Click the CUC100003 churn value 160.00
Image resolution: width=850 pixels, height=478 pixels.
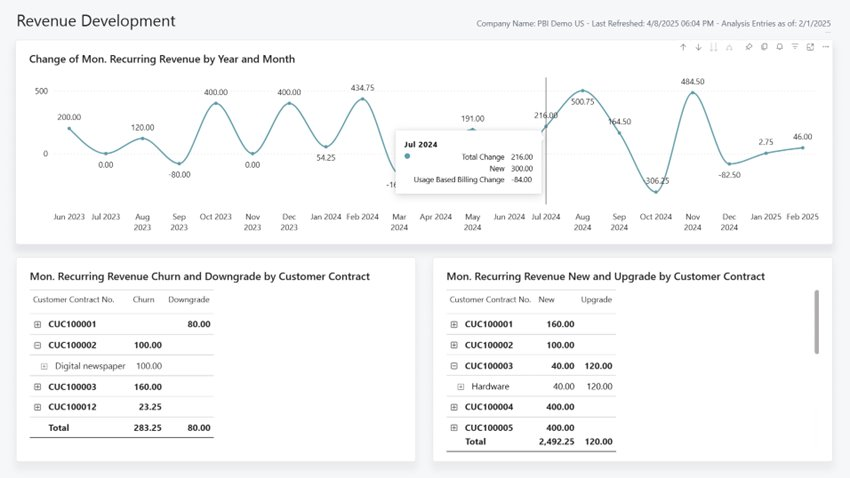click(147, 387)
